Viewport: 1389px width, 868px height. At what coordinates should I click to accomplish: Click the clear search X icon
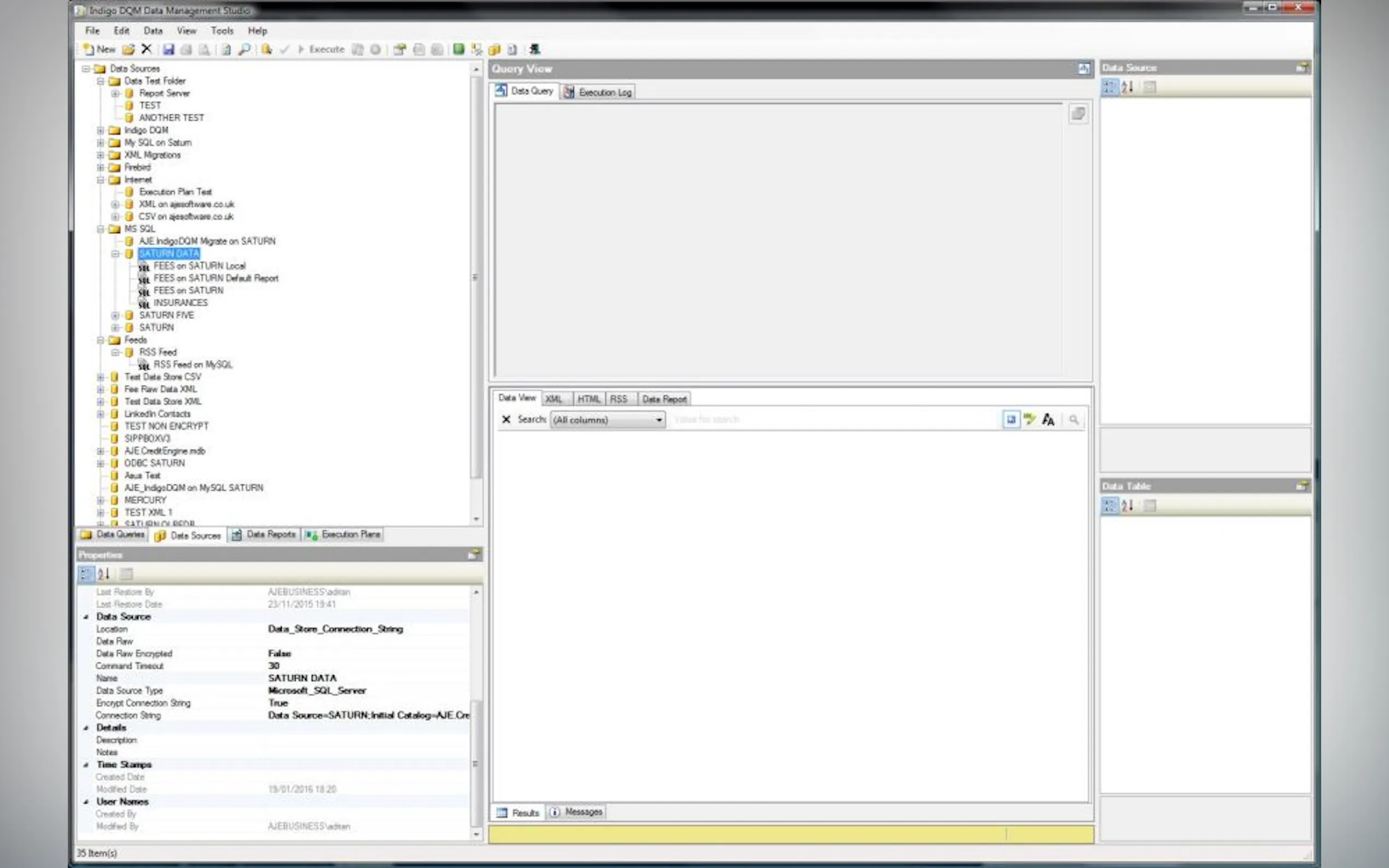pyautogui.click(x=506, y=420)
